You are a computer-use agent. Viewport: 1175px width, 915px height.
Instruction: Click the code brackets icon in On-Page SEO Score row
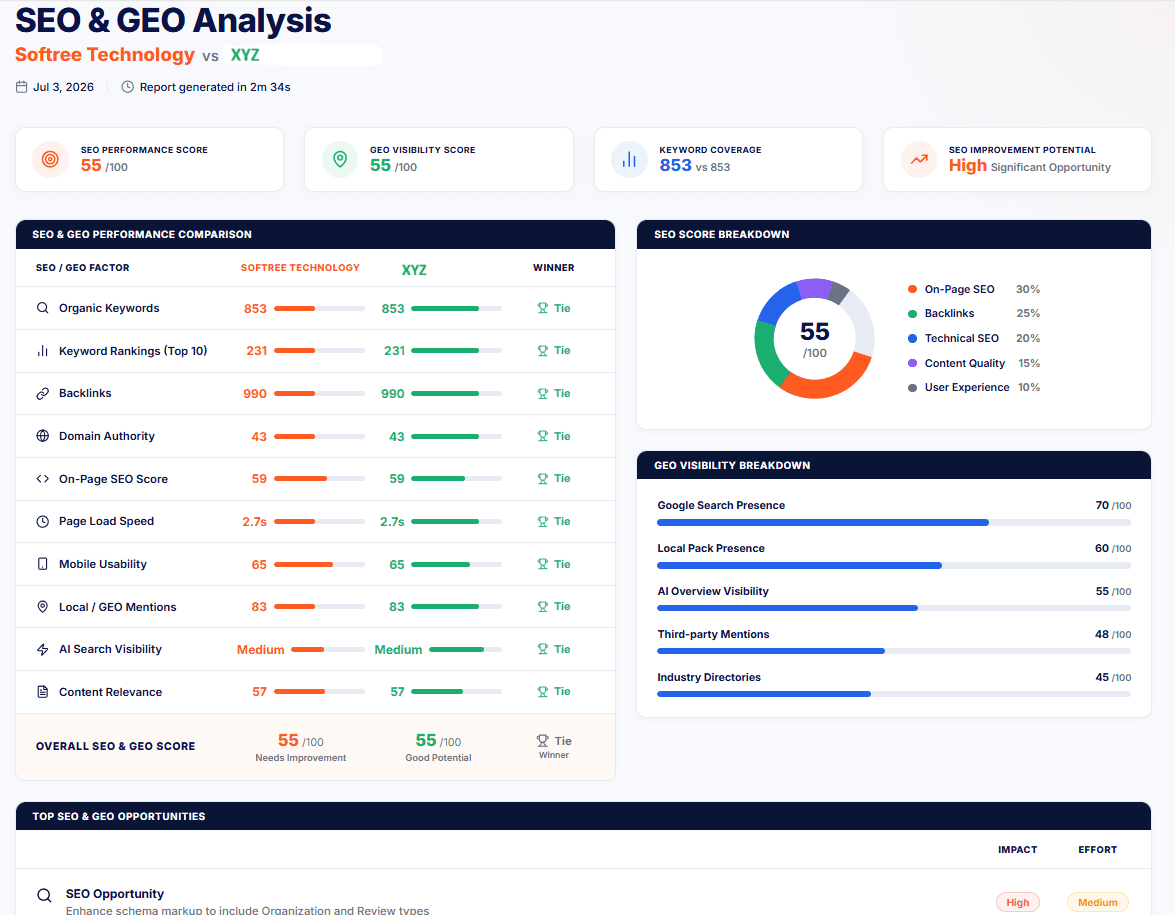43,479
